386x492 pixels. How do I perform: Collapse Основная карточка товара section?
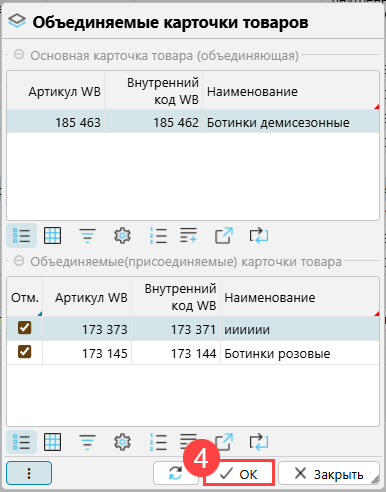coord(19,54)
